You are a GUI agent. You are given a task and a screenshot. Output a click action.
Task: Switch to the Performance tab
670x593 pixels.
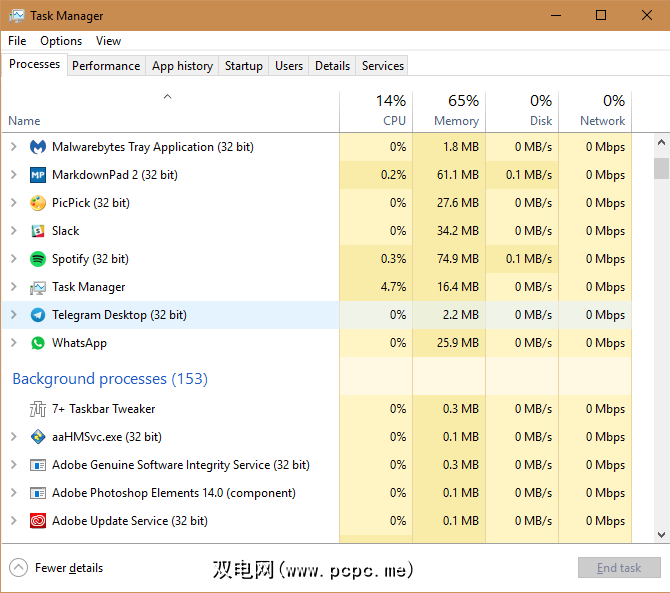pyautogui.click(x=106, y=66)
